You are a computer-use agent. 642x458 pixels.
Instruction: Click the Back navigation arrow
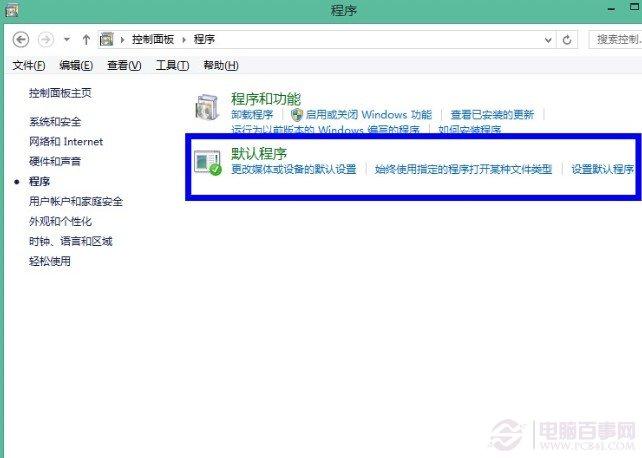click(x=21, y=40)
